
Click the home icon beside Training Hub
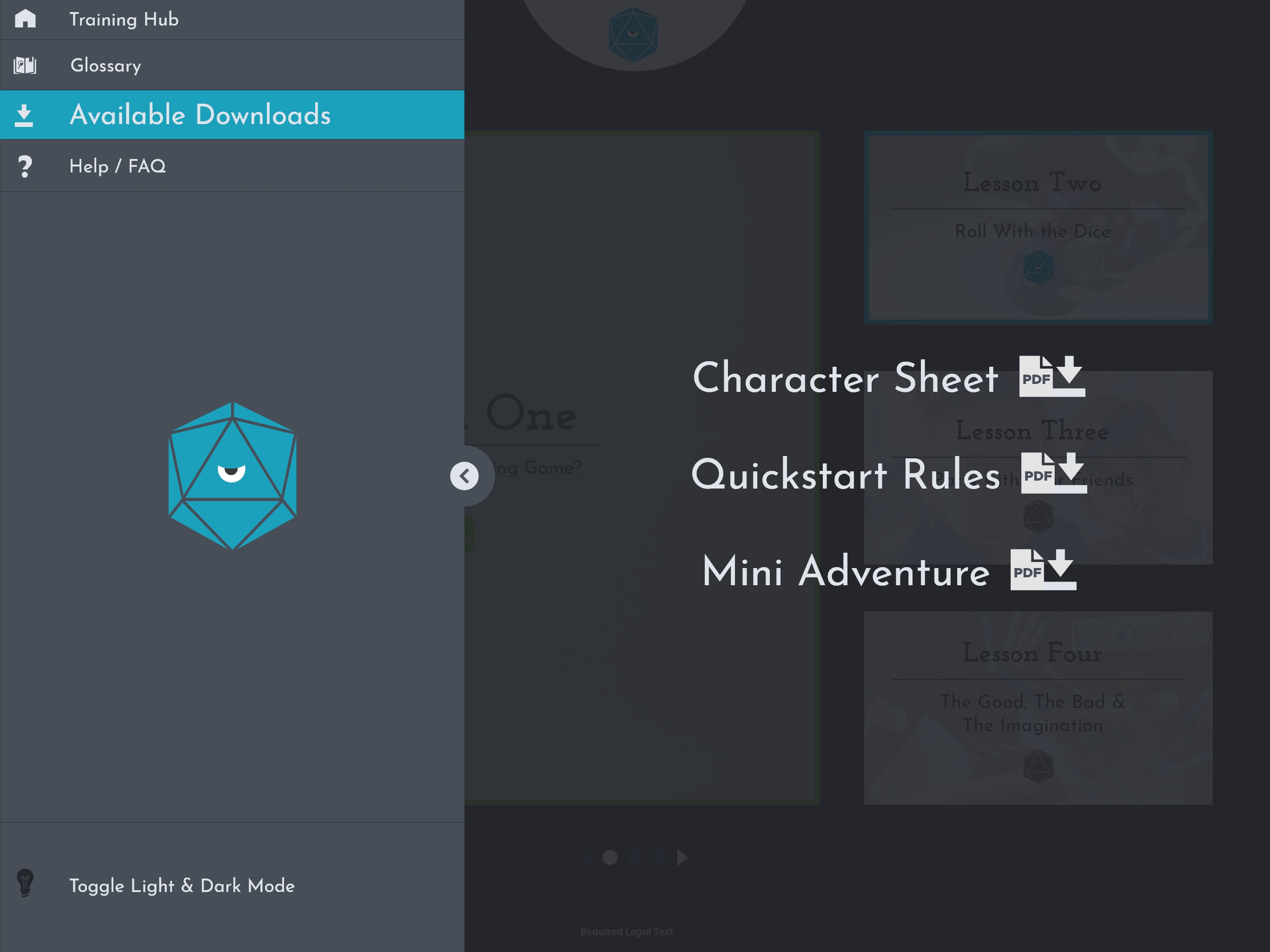coord(25,19)
